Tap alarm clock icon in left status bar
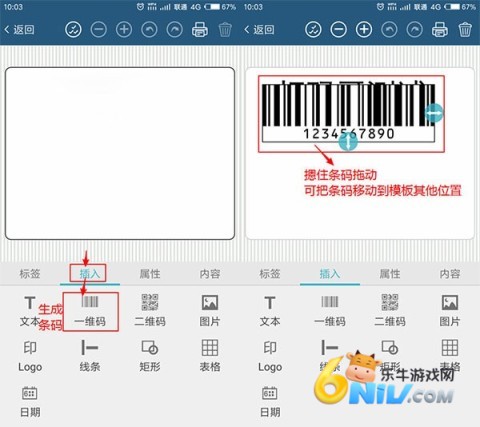480x427 pixels. pos(140,7)
